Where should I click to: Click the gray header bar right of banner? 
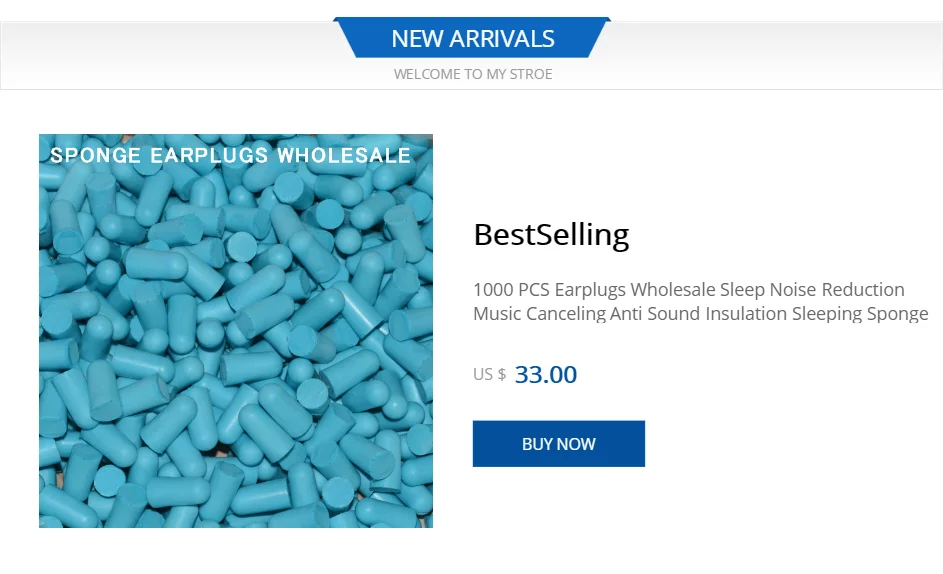[776, 54]
